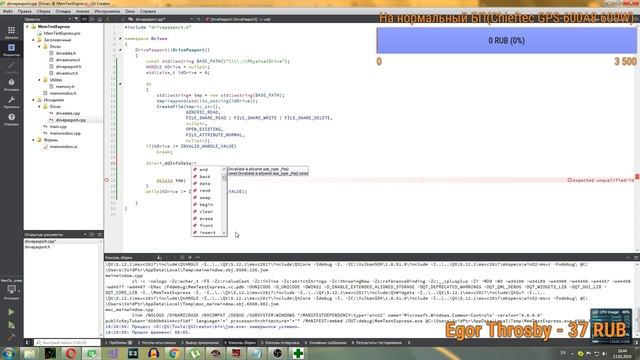Open the Файл menu
Screen dimensions: 640x360
tap(8, 11)
